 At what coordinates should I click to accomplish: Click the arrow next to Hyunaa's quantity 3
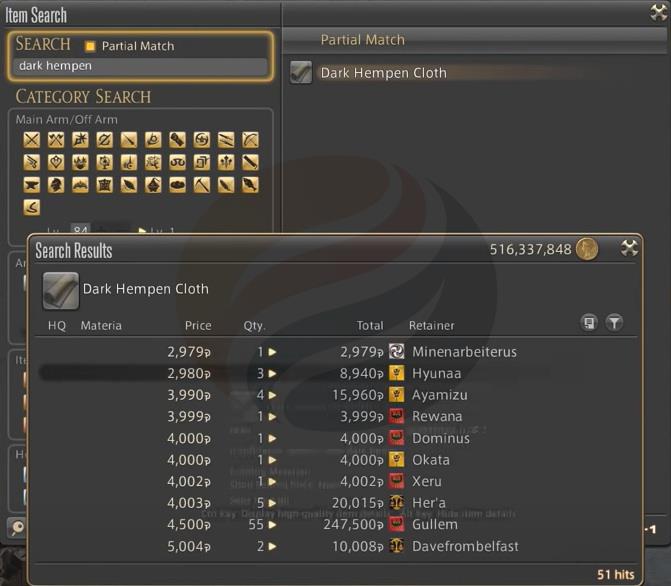click(272, 374)
